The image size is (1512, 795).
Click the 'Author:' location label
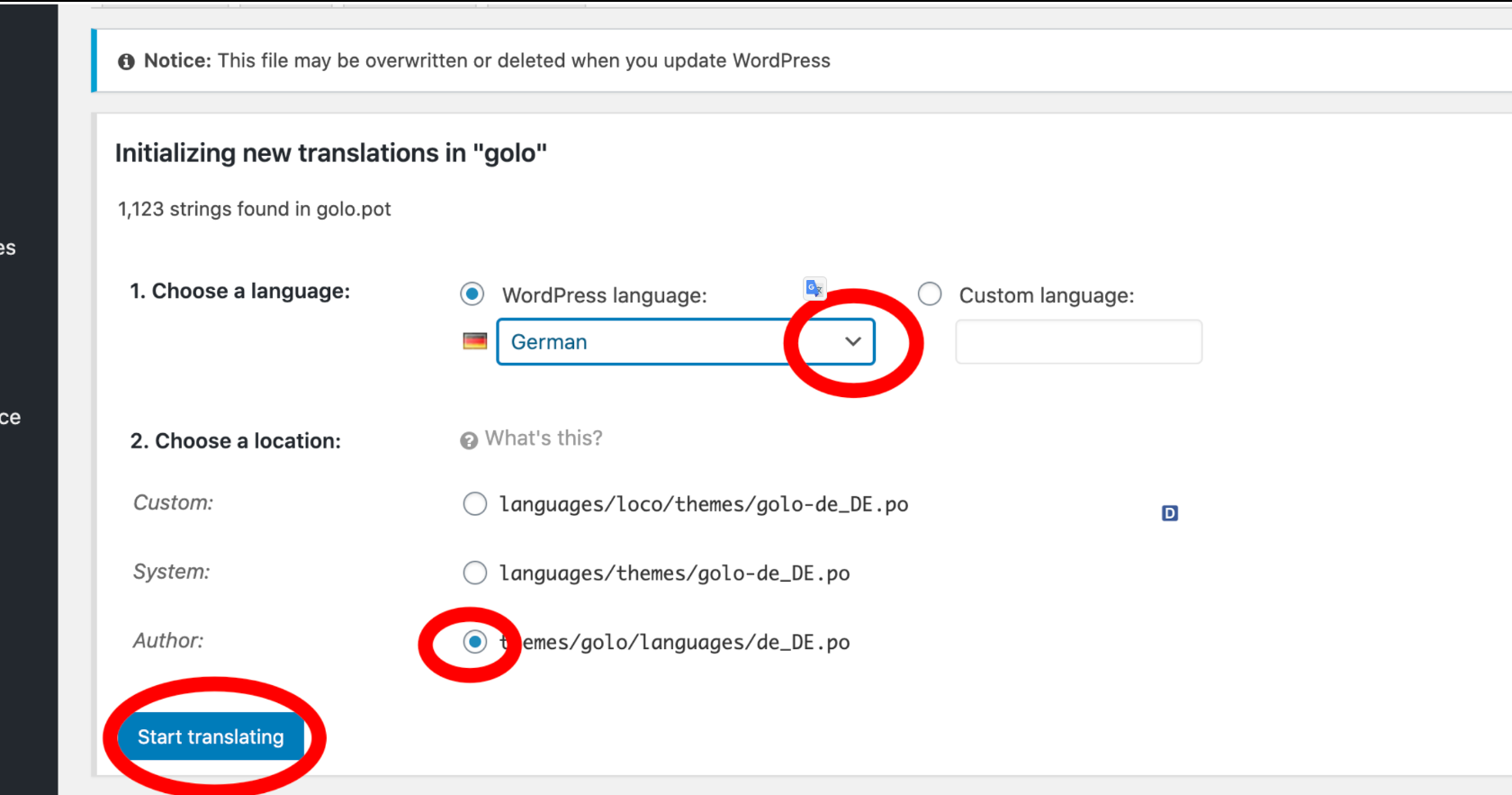168,641
